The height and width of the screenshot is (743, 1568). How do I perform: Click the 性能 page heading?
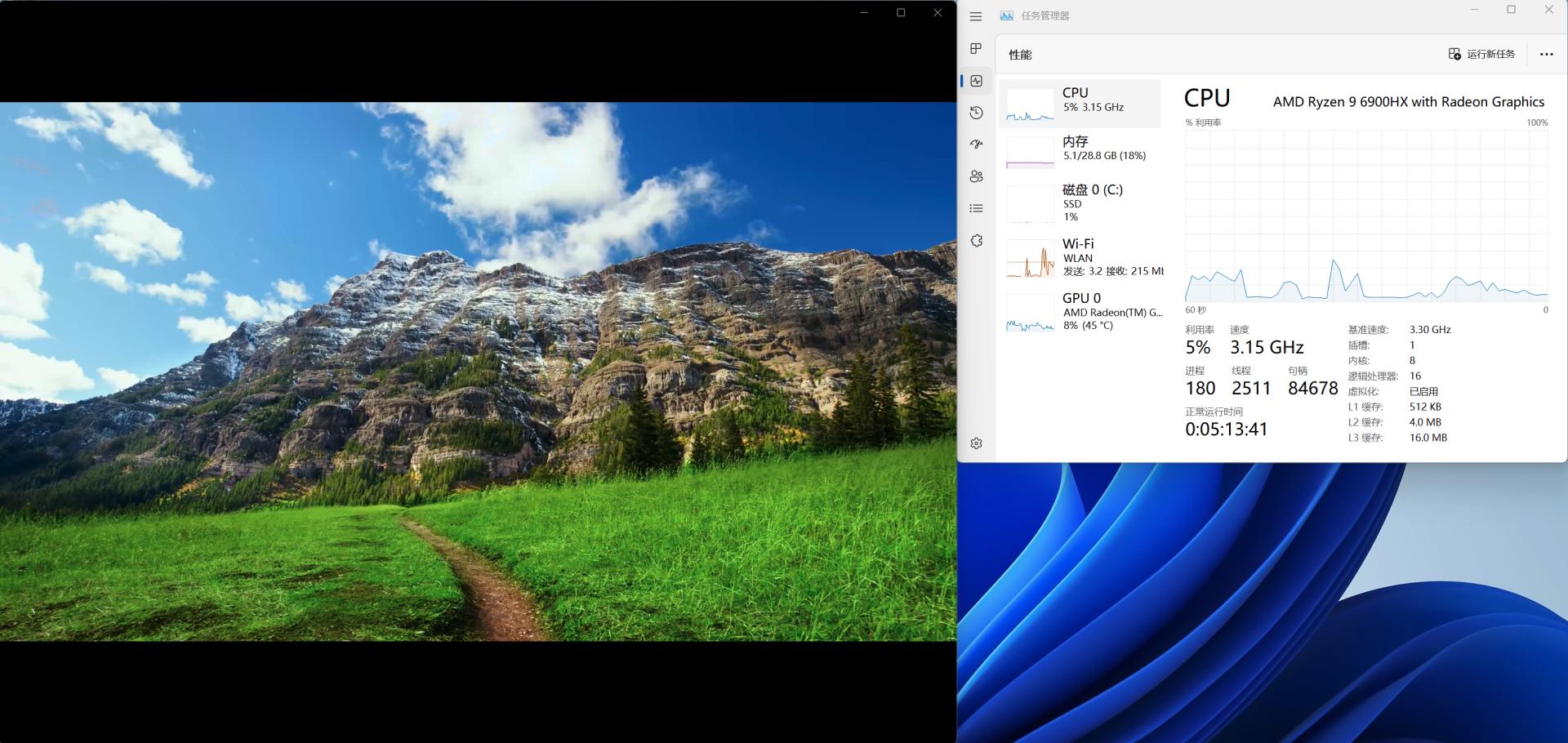click(x=1020, y=54)
